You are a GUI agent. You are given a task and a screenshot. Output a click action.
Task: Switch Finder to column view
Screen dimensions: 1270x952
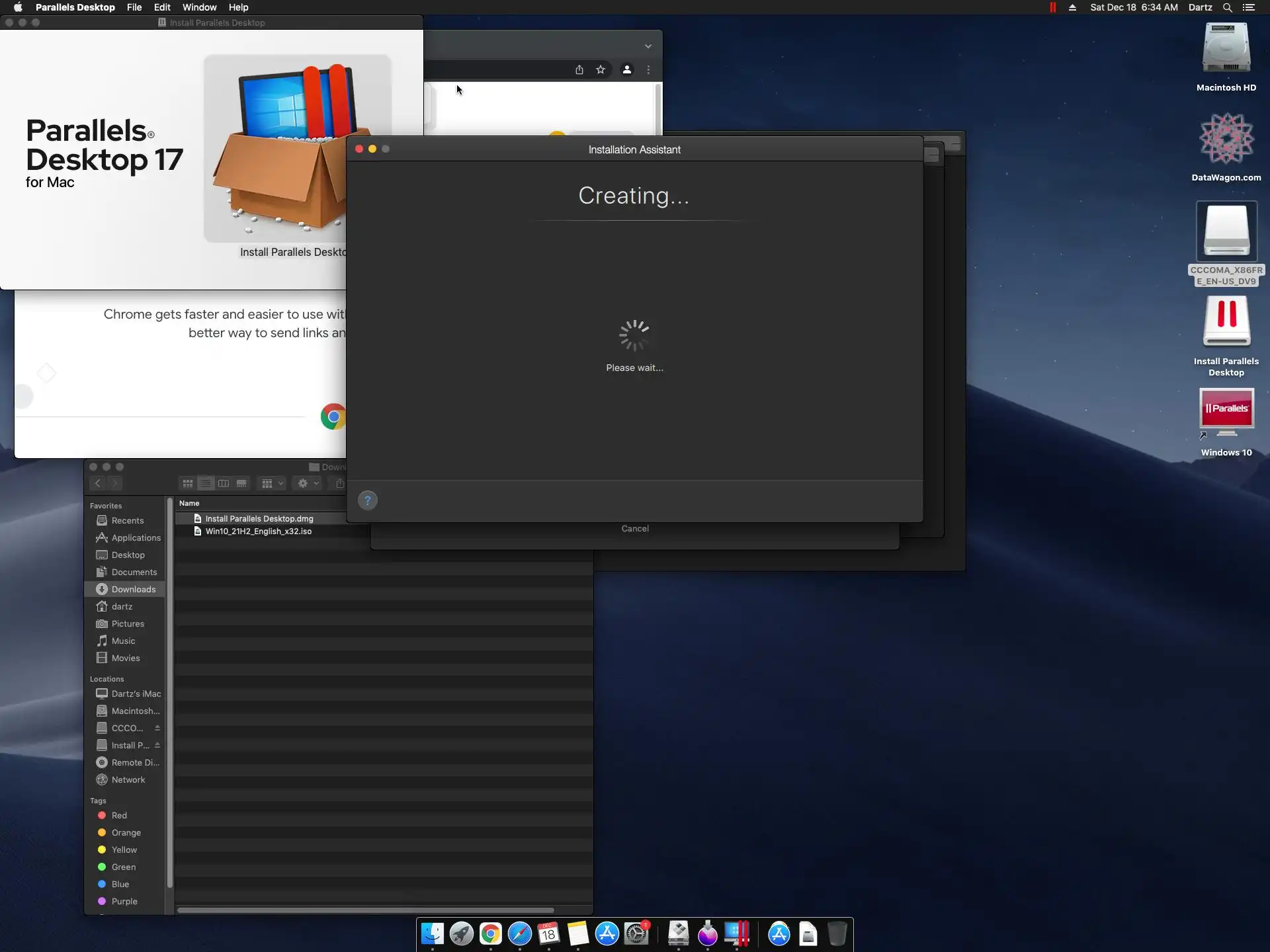click(224, 483)
